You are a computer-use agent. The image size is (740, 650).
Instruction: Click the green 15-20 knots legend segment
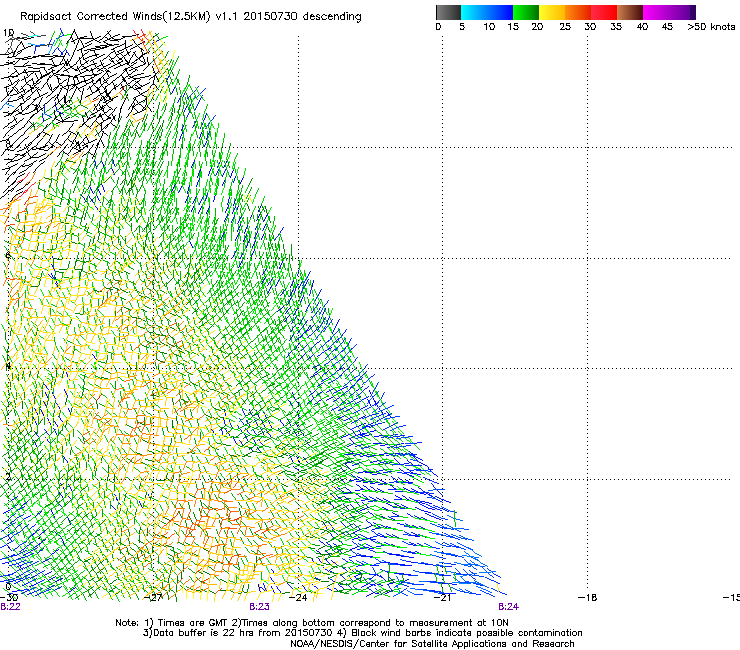pyautogui.click(x=526, y=12)
